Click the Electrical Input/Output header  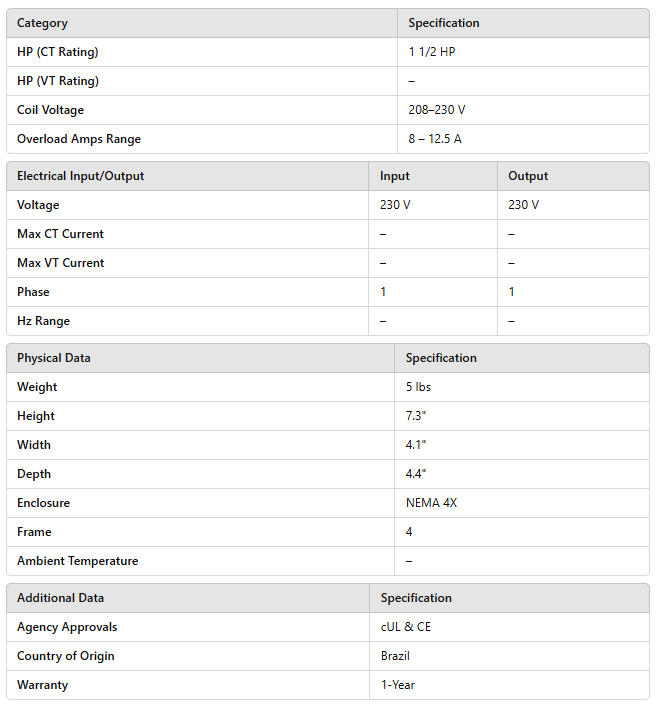pyautogui.click(x=80, y=176)
